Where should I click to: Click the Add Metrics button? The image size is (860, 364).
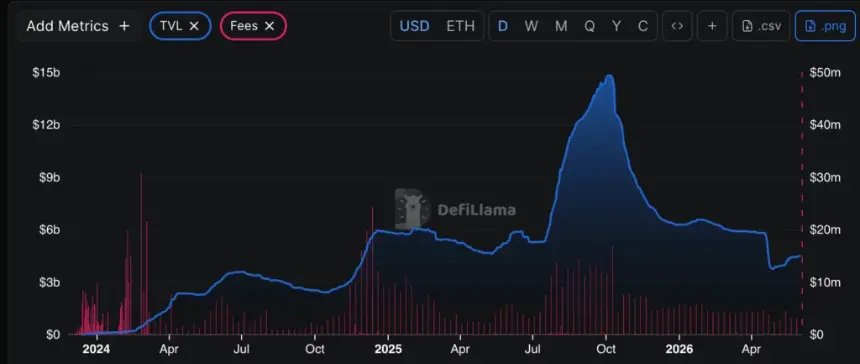tap(78, 26)
